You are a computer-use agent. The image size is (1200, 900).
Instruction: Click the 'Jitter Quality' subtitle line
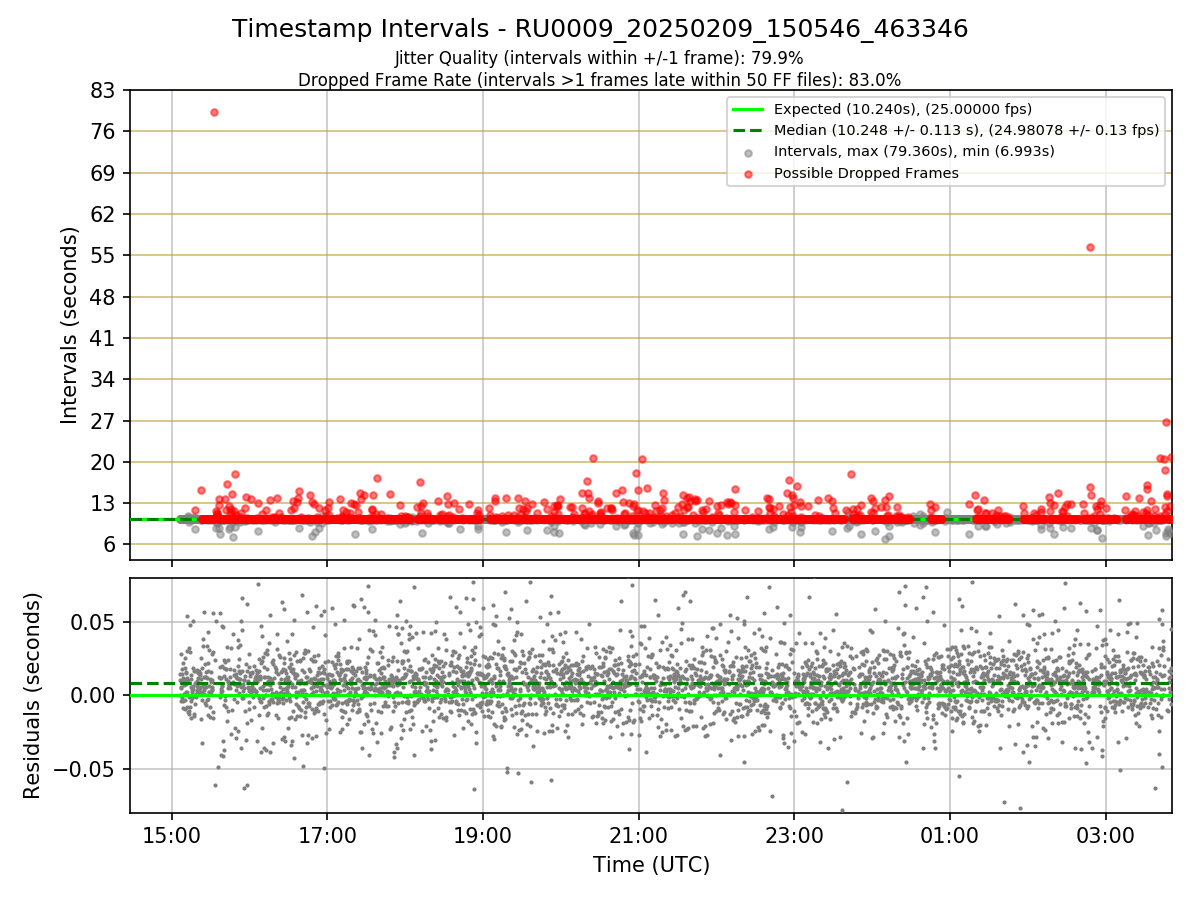pos(599,58)
